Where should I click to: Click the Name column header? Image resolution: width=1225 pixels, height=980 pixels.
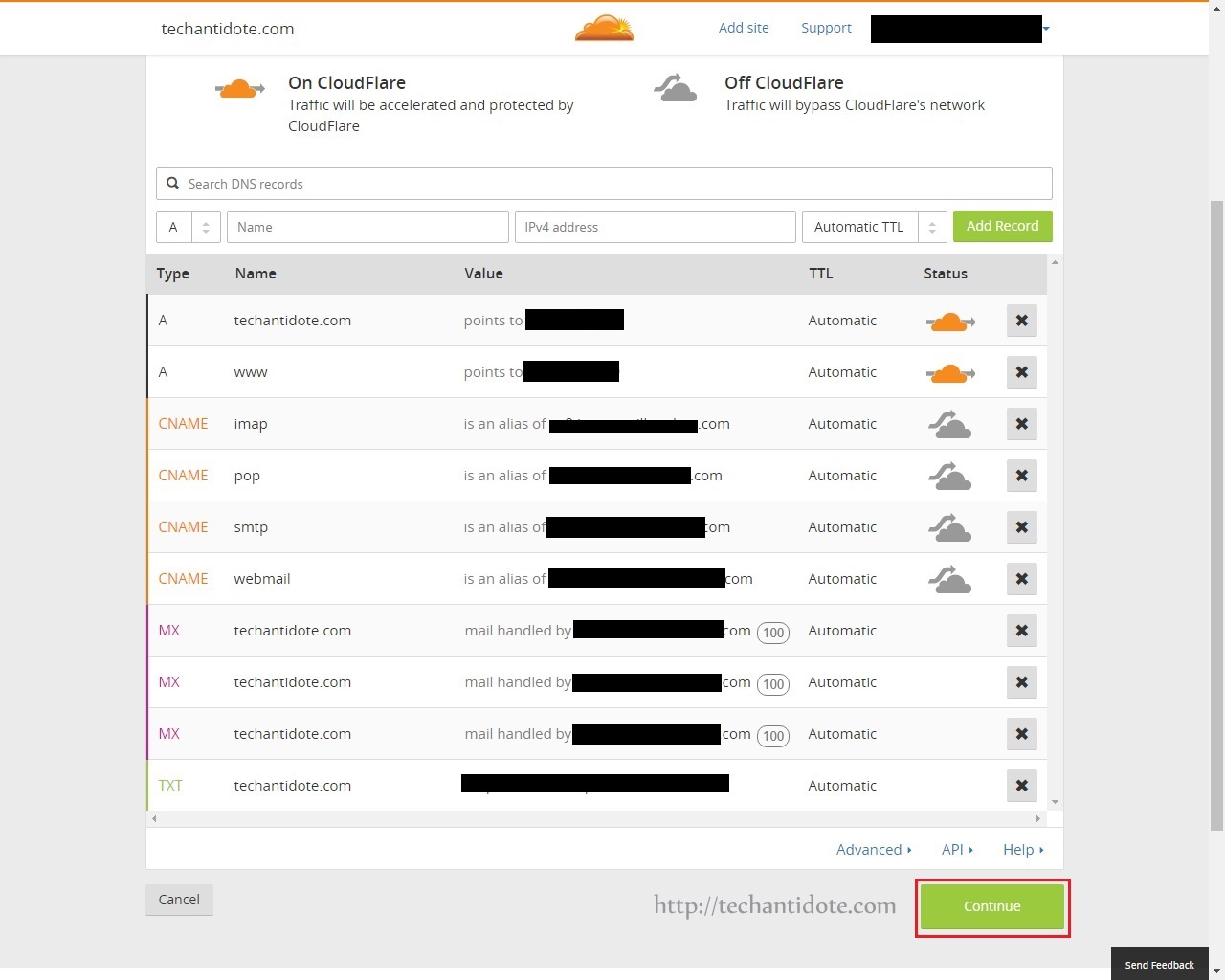click(x=256, y=274)
